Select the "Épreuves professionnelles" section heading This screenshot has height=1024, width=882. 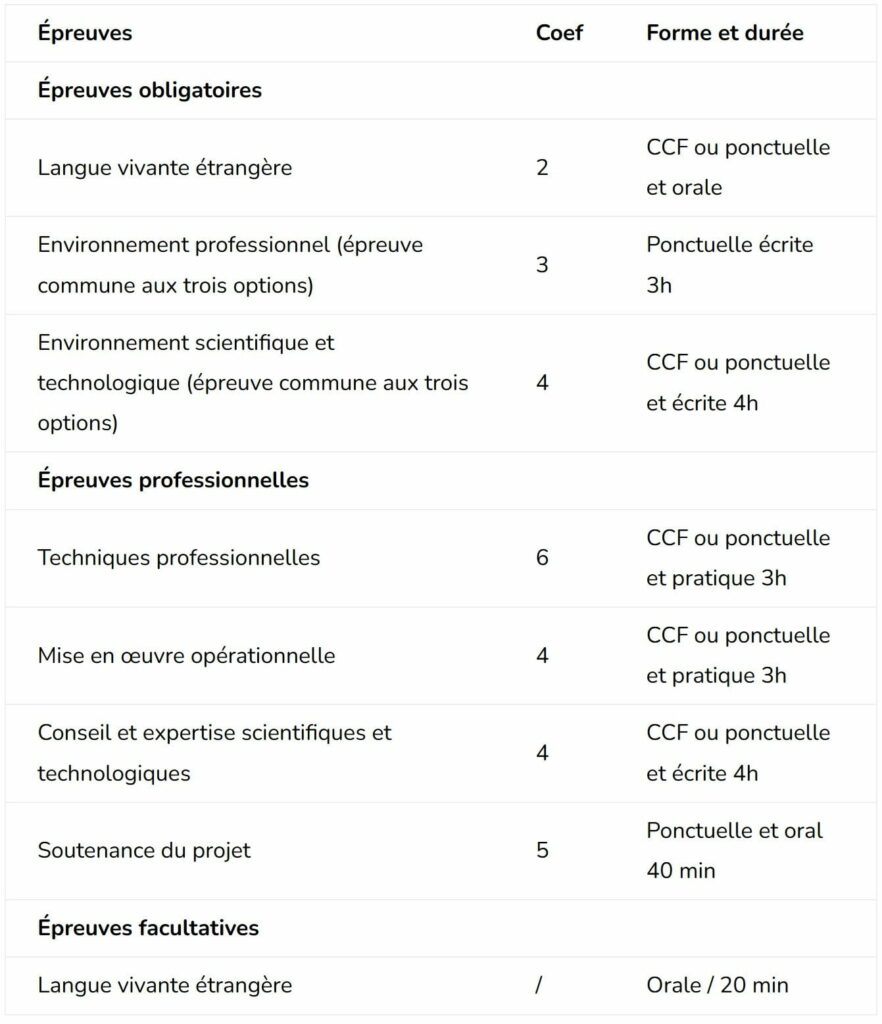pos(173,480)
